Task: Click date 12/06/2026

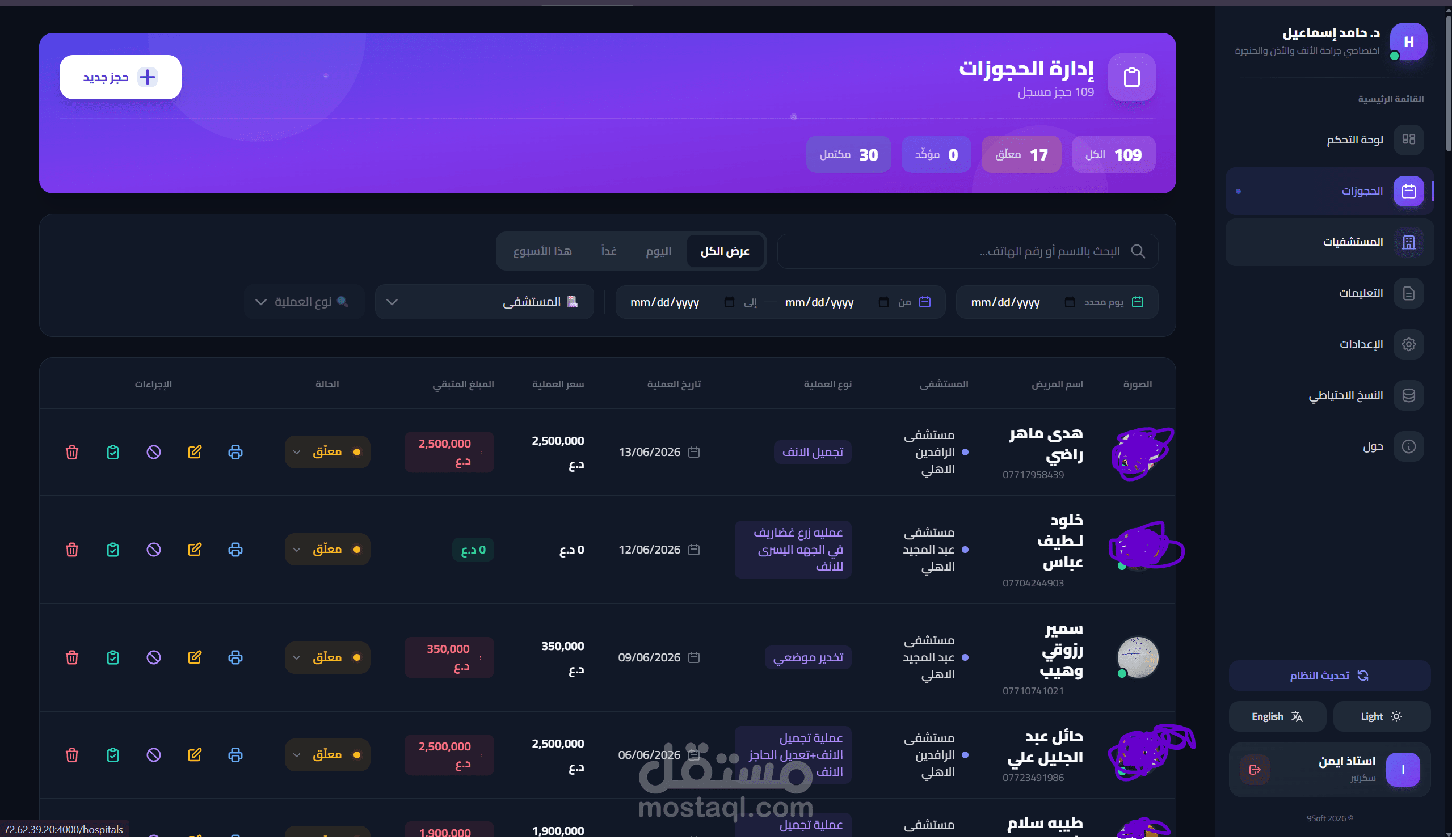Action: 649,550
